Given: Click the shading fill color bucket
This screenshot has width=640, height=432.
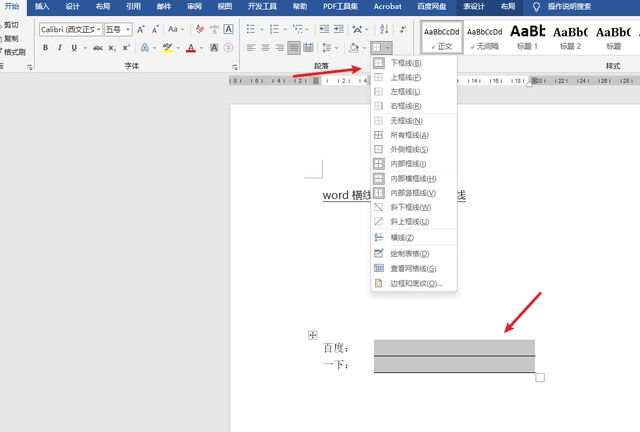Looking at the screenshot, I should click(353, 48).
